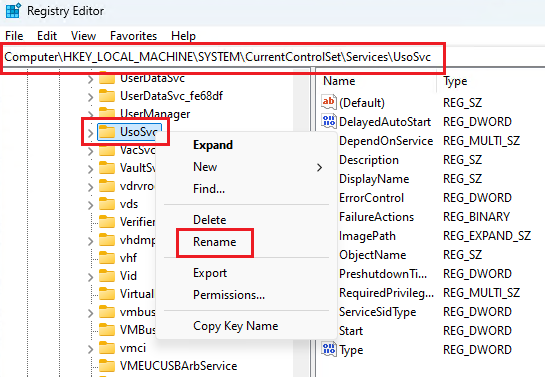
Task: Select the DisplayName value
Action: pos(374,179)
